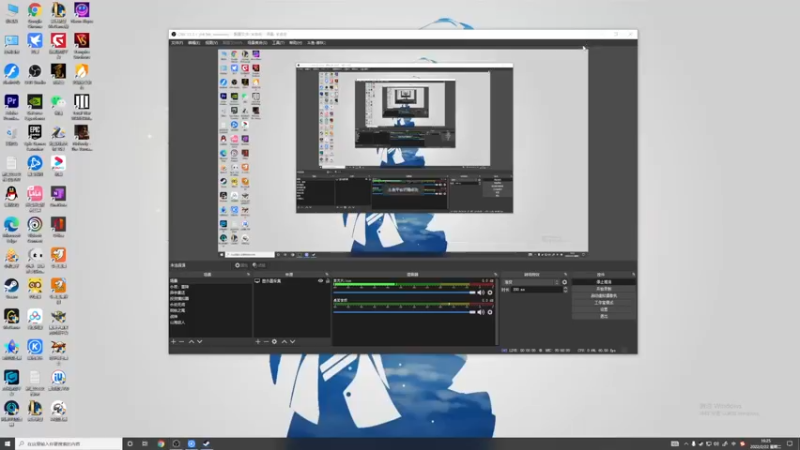Open the QQ penguin desktop icon
This screenshot has width=800, height=450.
11,196
